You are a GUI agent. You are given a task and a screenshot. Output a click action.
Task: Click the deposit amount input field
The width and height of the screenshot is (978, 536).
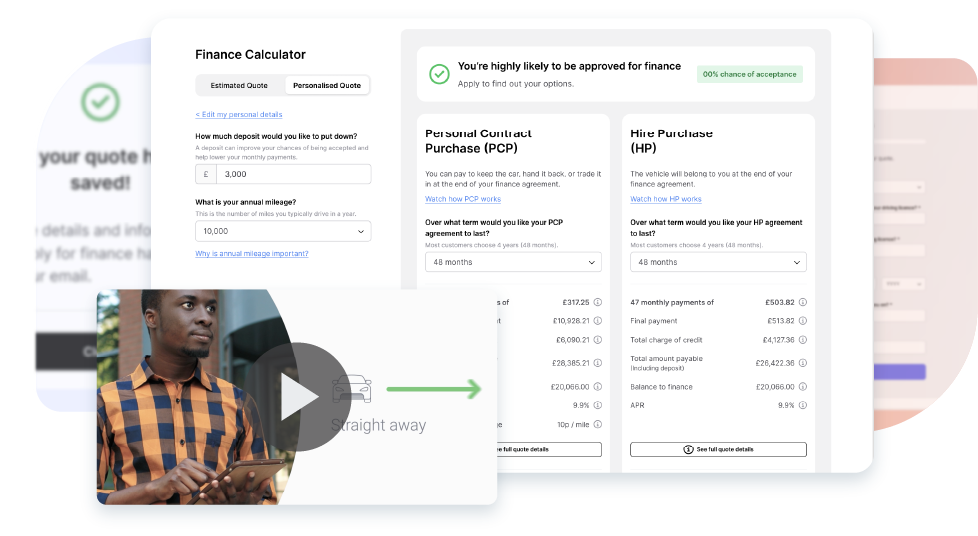click(x=293, y=174)
